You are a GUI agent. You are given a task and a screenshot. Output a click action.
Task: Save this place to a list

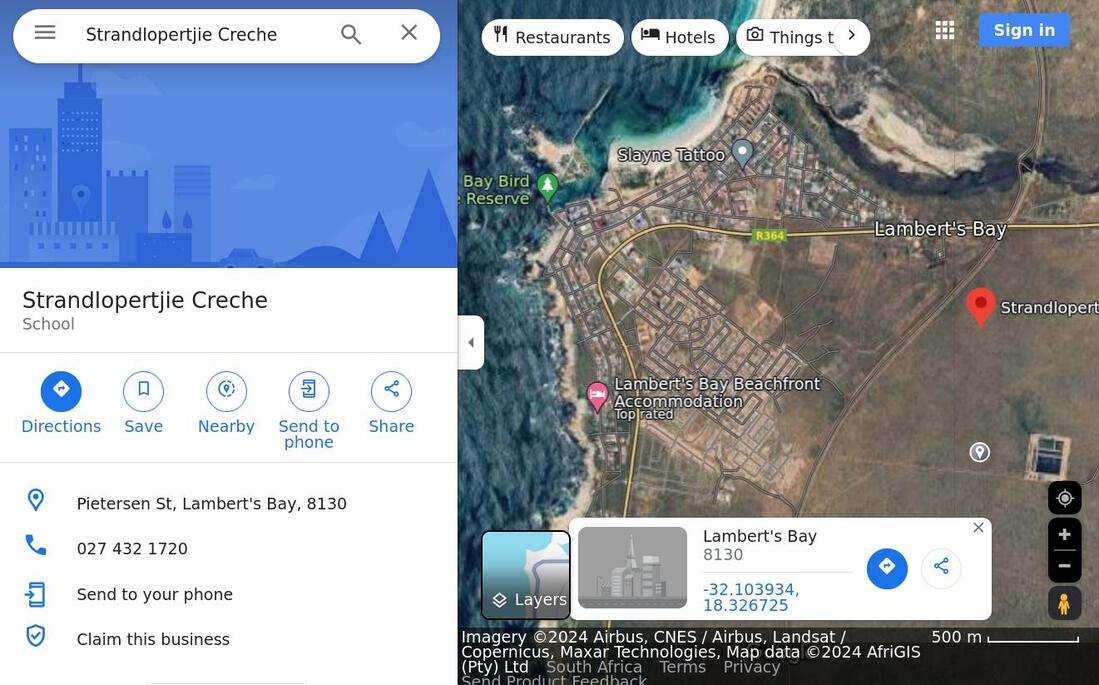click(x=144, y=403)
